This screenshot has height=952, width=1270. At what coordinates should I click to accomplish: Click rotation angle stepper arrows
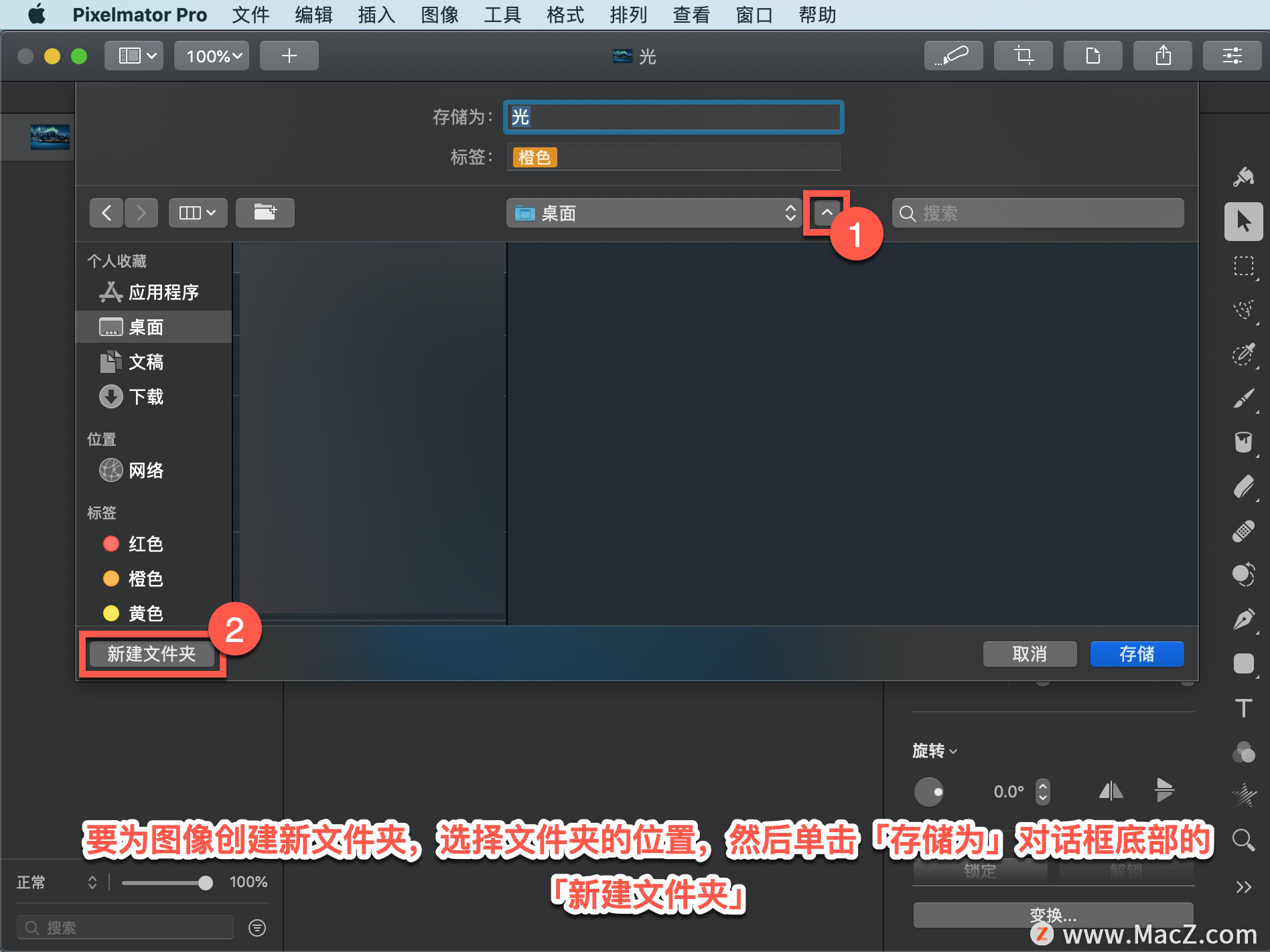click(1042, 791)
